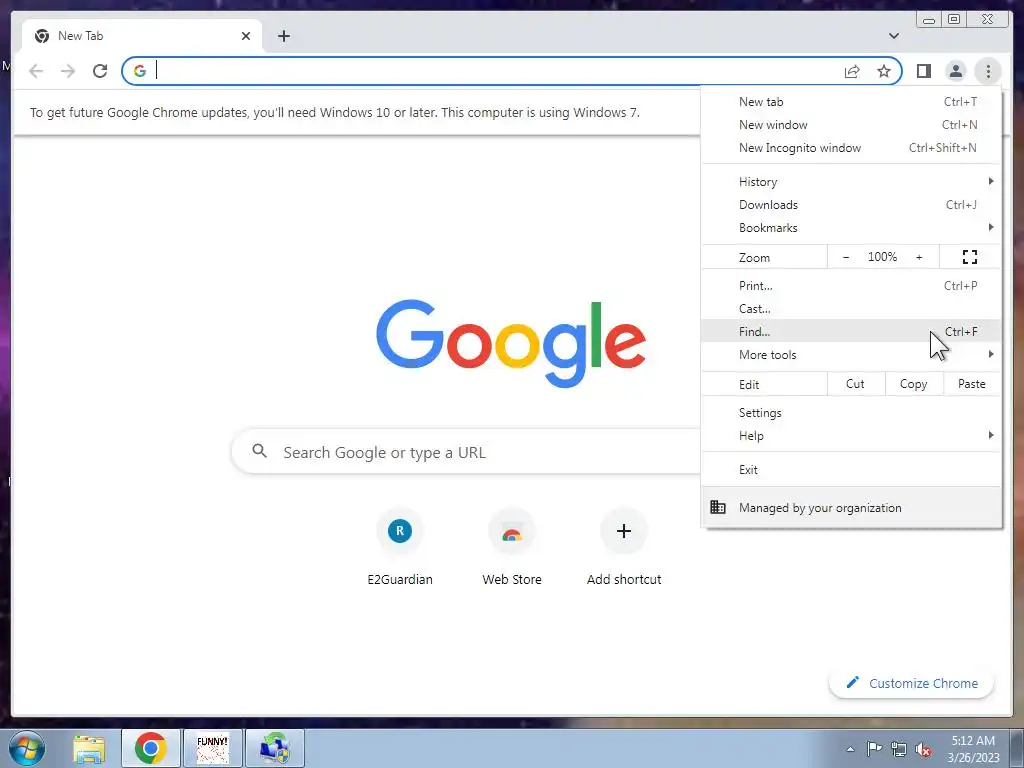Image resolution: width=1024 pixels, height=768 pixels.
Task: Decrease zoom with the minus button
Action: click(x=846, y=257)
